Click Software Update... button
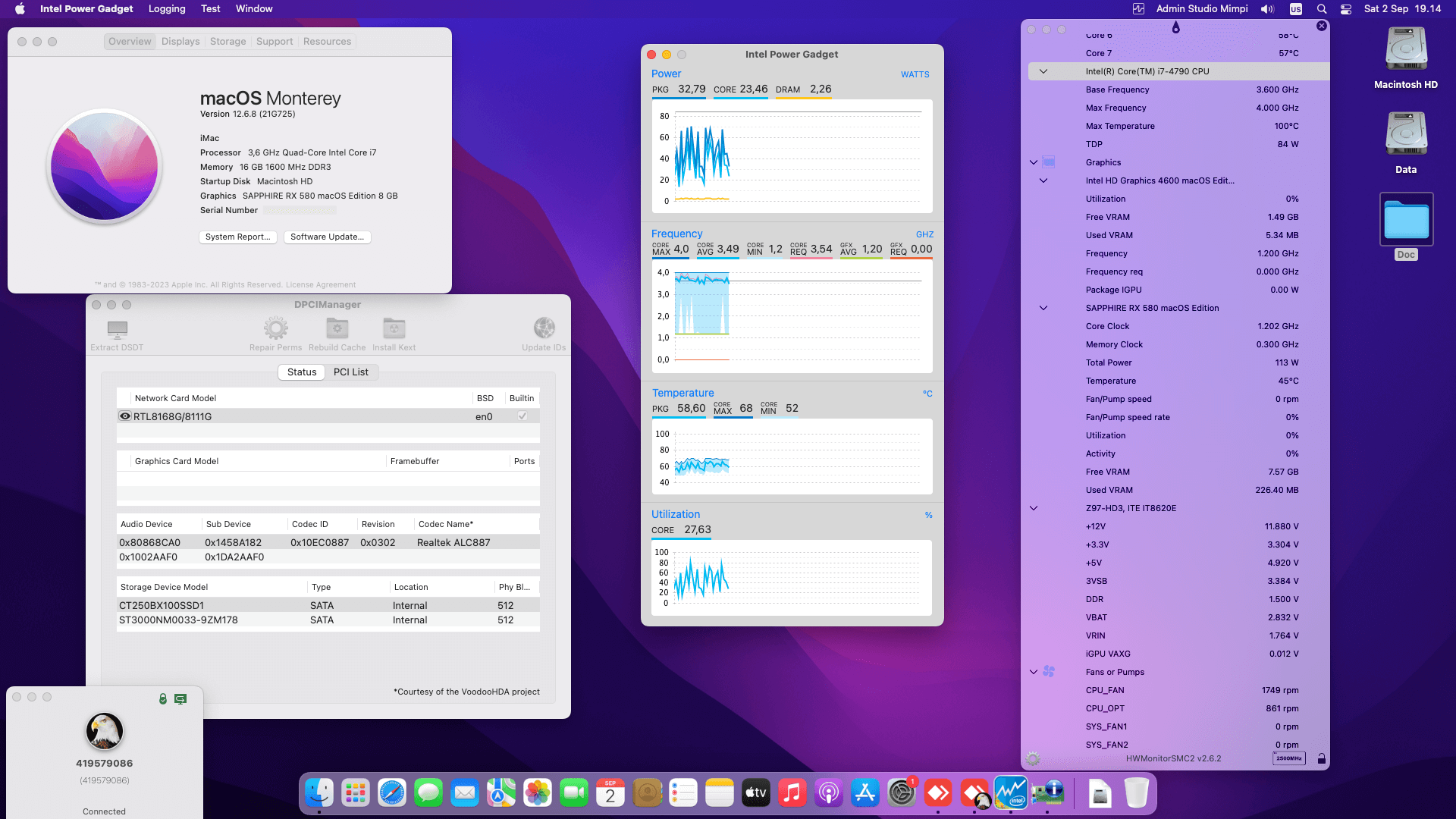This screenshot has width=1456, height=819. point(327,237)
